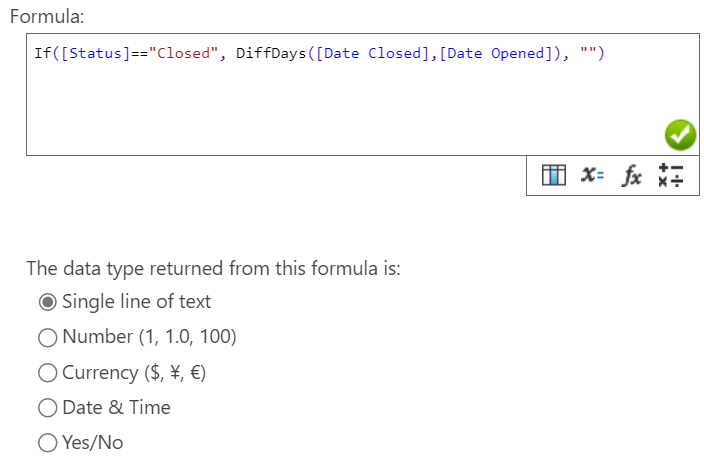Choose Currency as returned data type
Viewport: 704px width, 461px height.
pyautogui.click(x=48, y=373)
